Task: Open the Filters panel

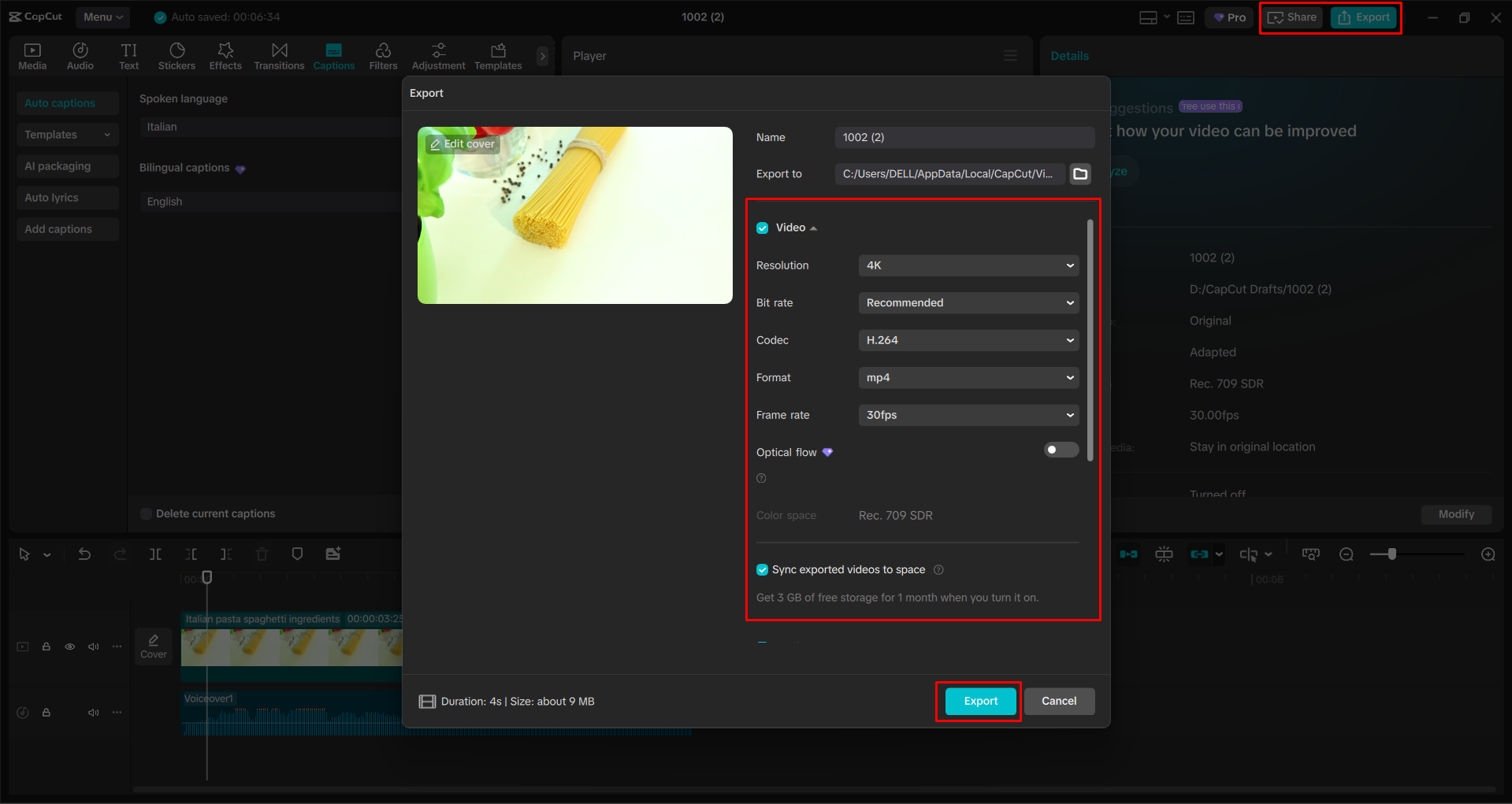Action: [383, 55]
